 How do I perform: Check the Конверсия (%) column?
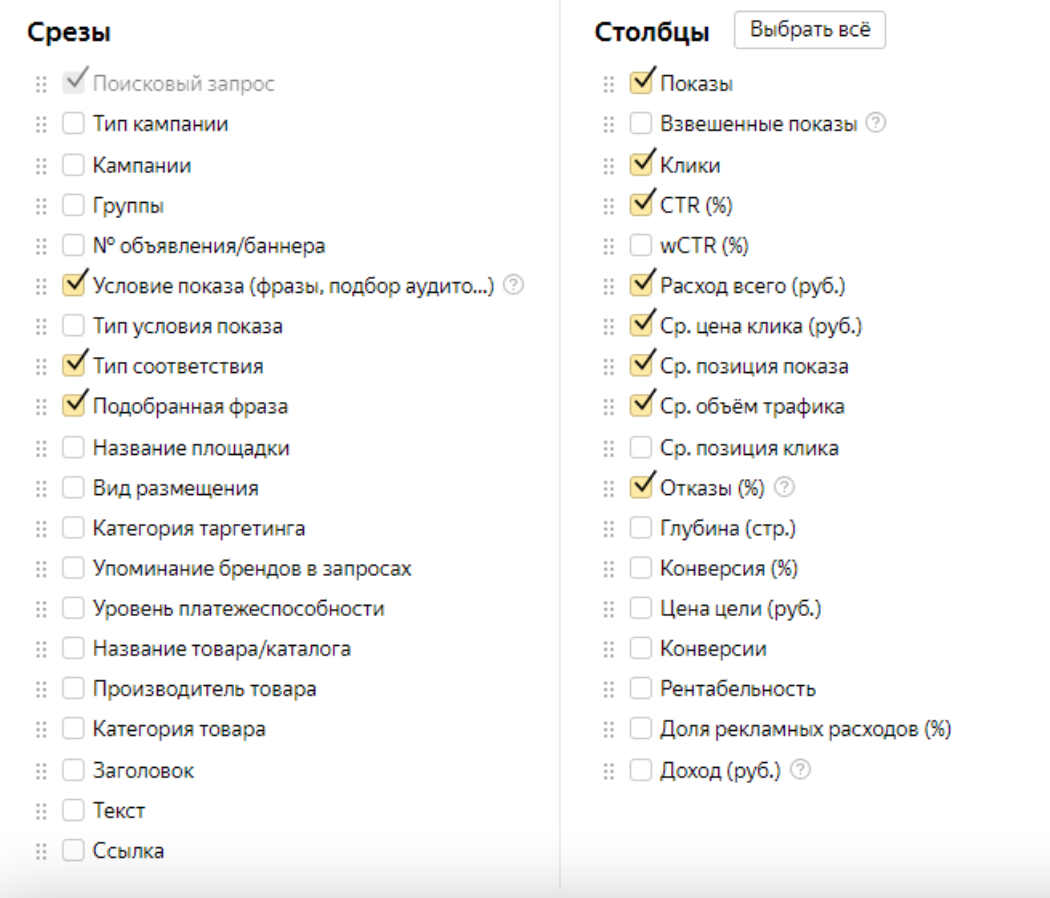641,568
